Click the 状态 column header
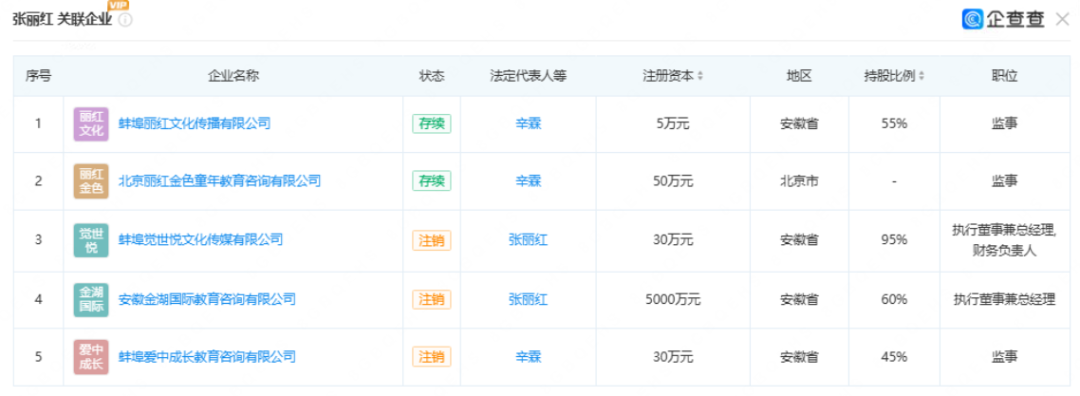The height and width of the screenshot is (396, 1080). tap(432, 76)
